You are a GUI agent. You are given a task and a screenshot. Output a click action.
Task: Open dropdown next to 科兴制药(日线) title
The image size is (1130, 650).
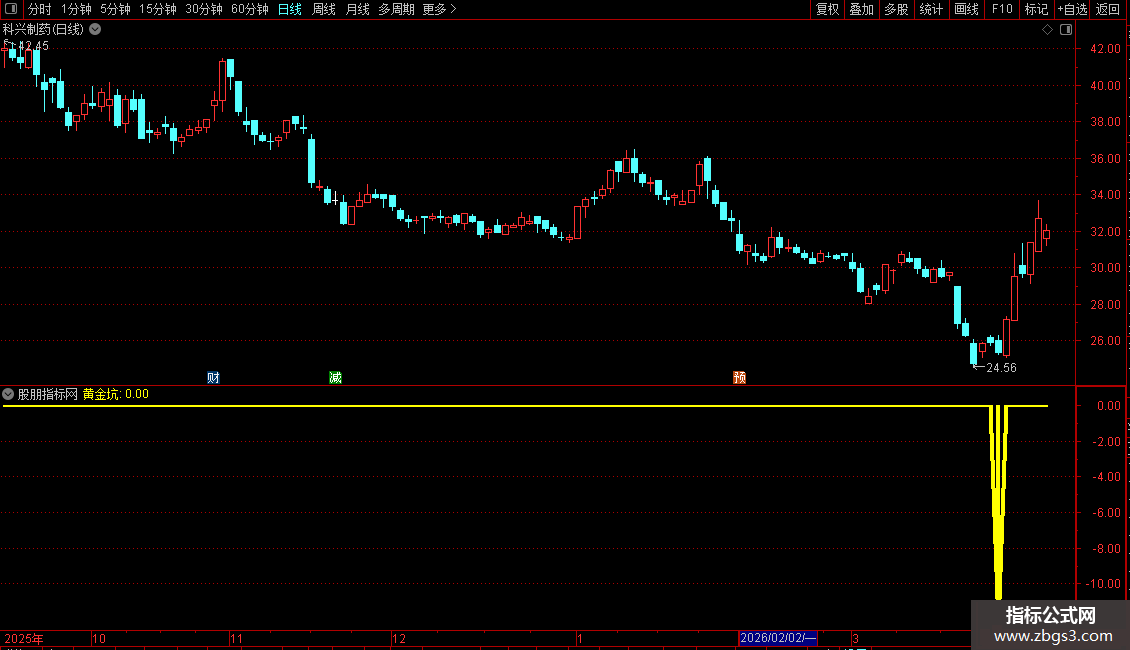pos(94,30)
